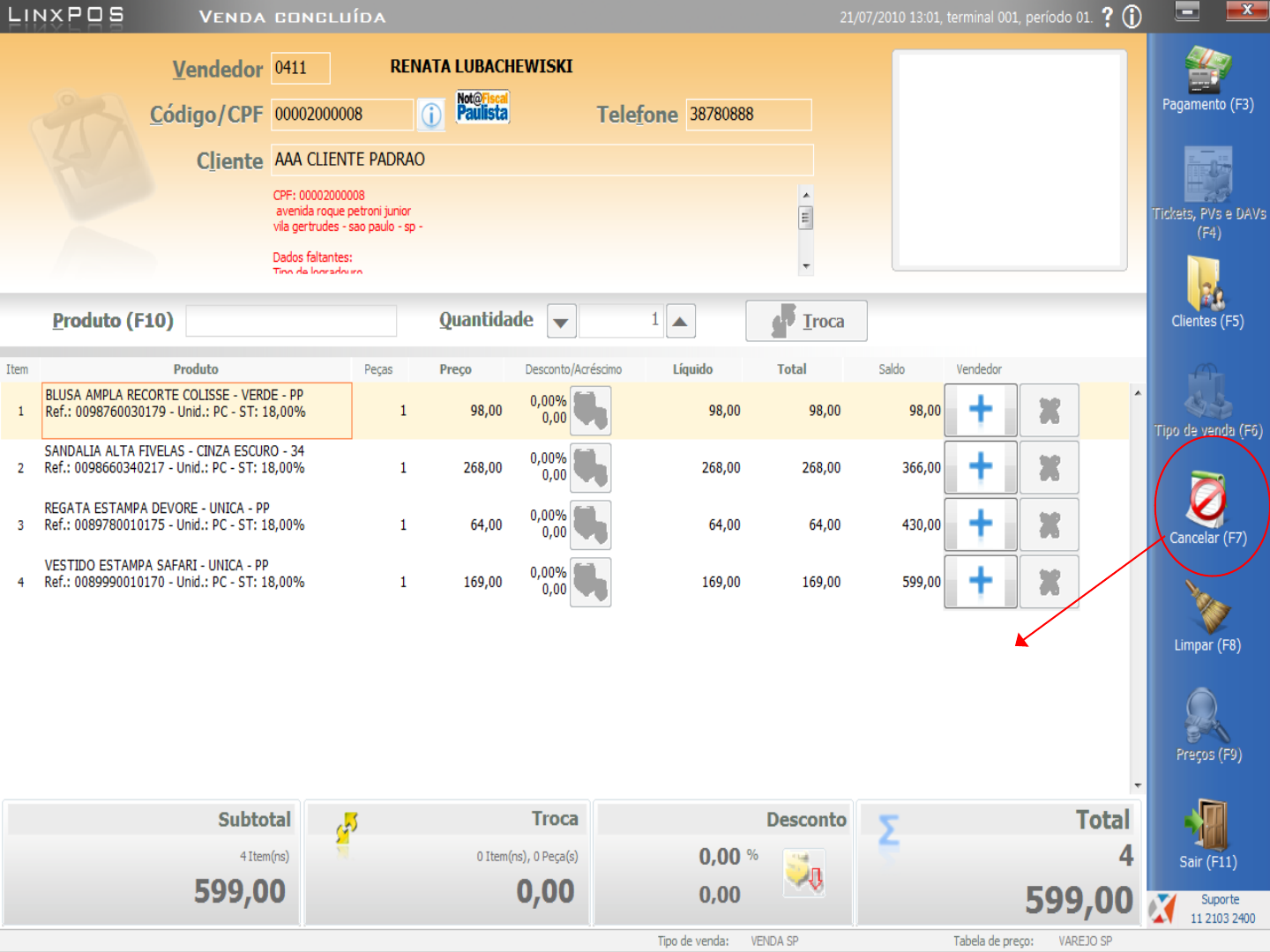Click VAREJO SP price table text
1270x952 pixels.
(1085, 941)
